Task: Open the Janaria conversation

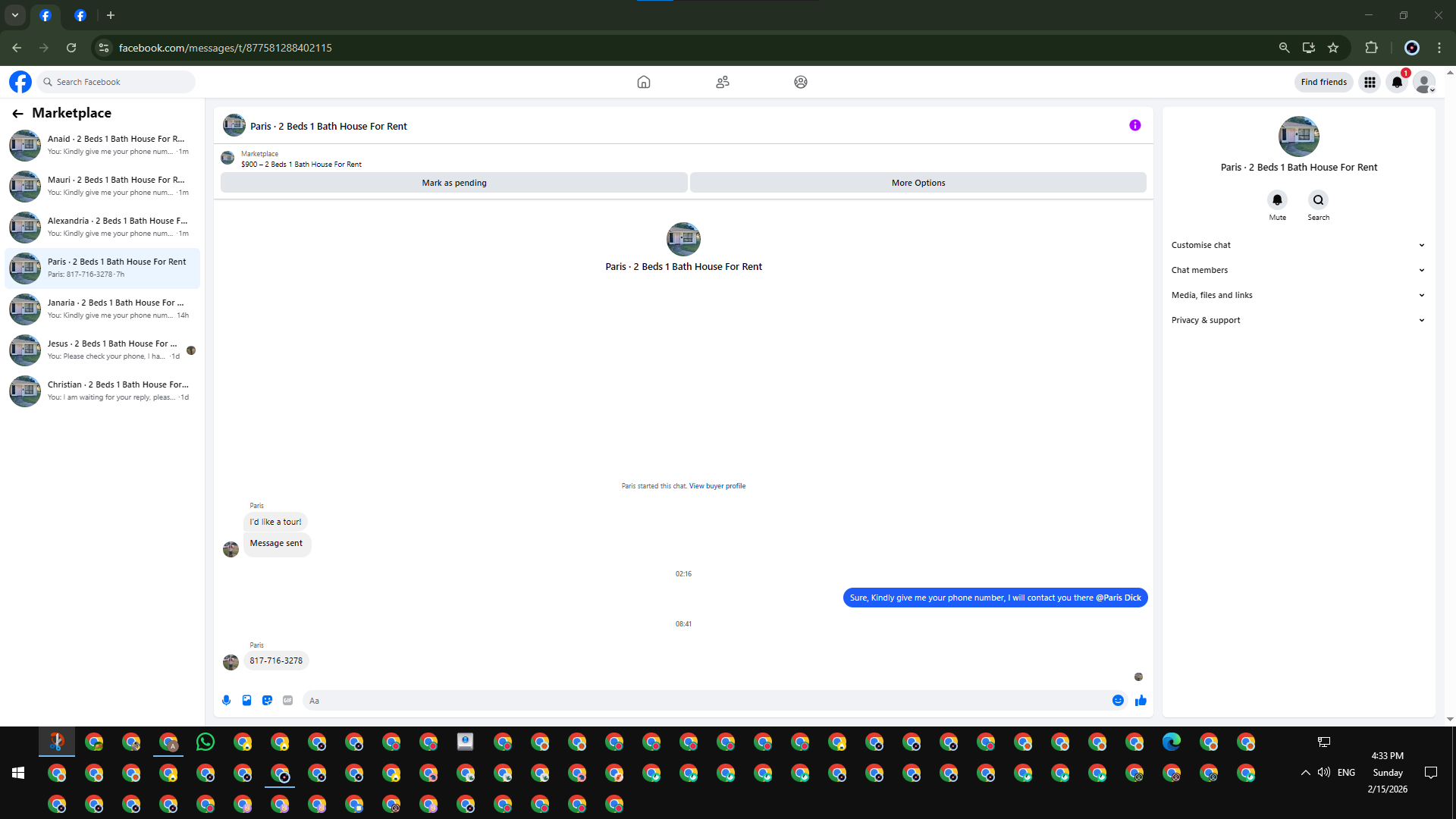Action: click(102, 309)
